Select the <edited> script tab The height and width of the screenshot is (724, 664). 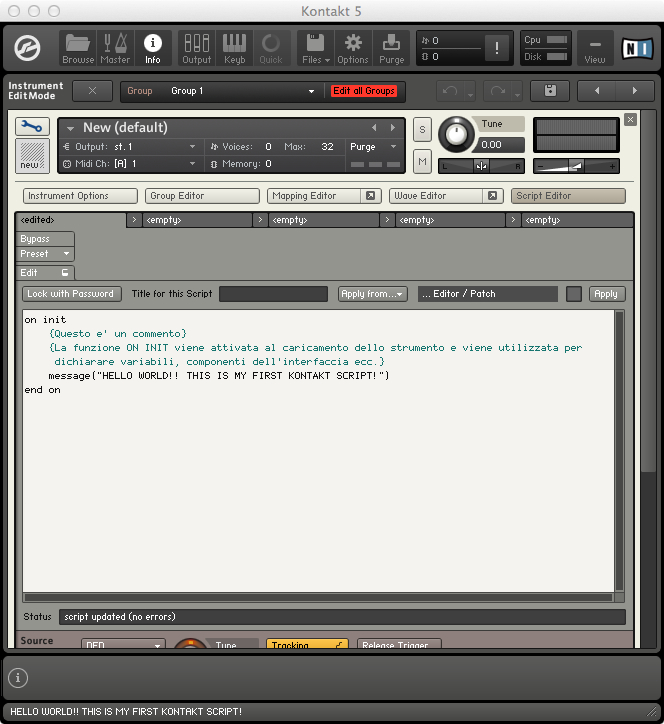click(x=70, y=220)
